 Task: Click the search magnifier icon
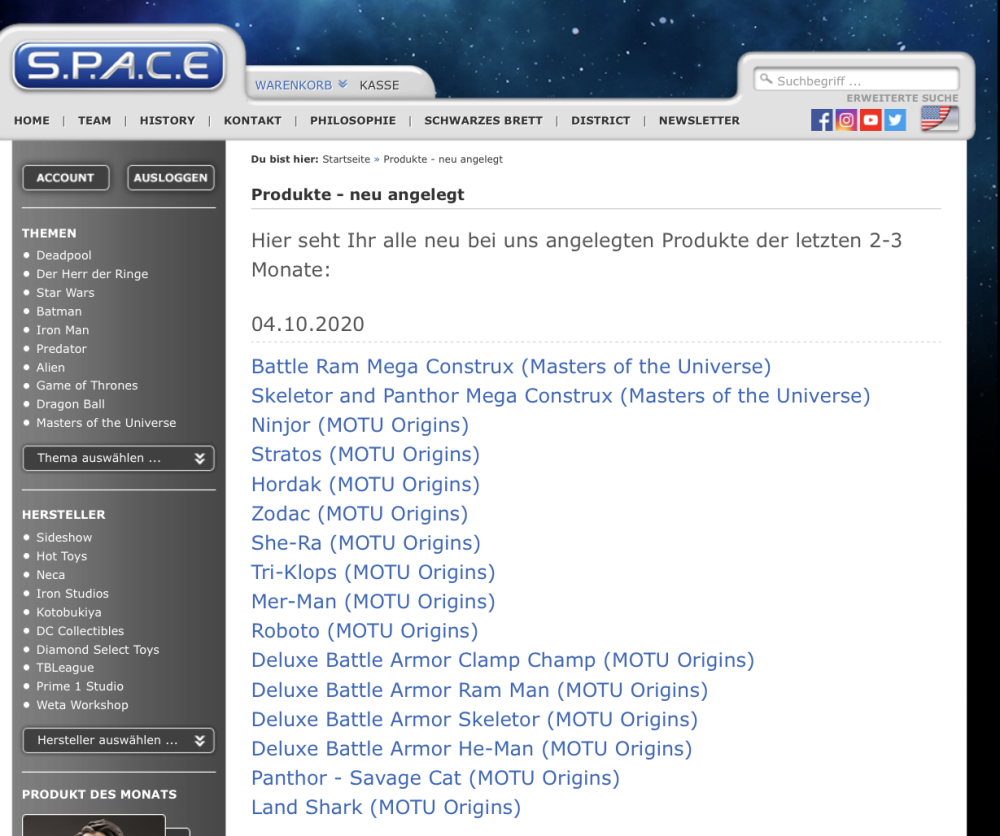(766, 79)
